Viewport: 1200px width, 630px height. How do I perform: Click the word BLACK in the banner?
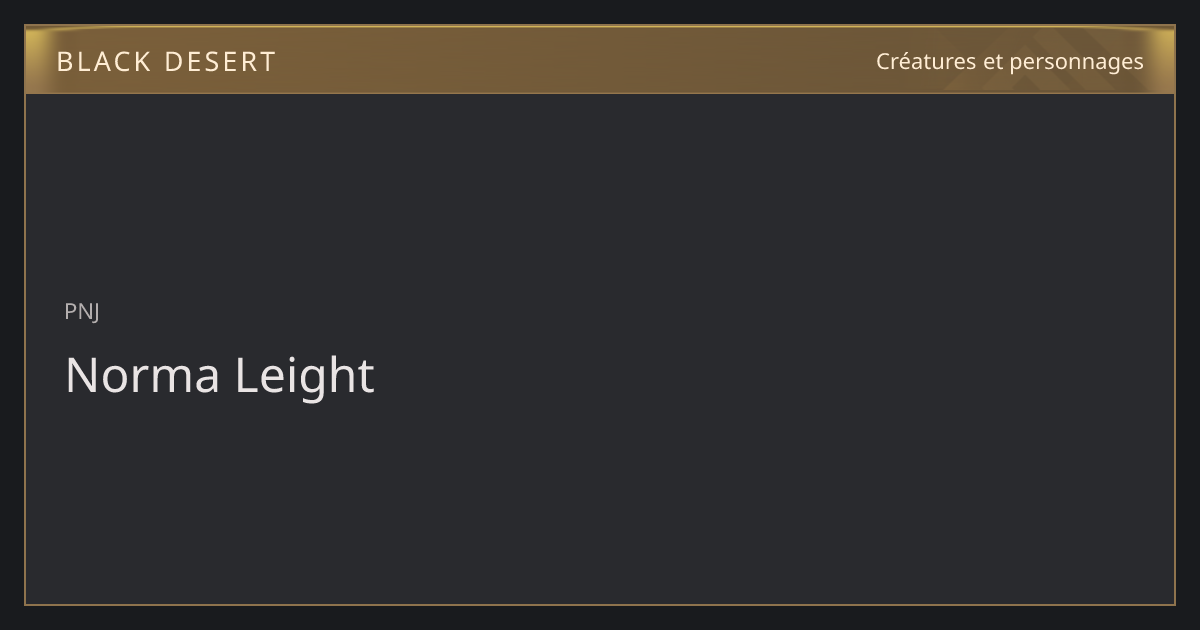(x=104, y=62)
